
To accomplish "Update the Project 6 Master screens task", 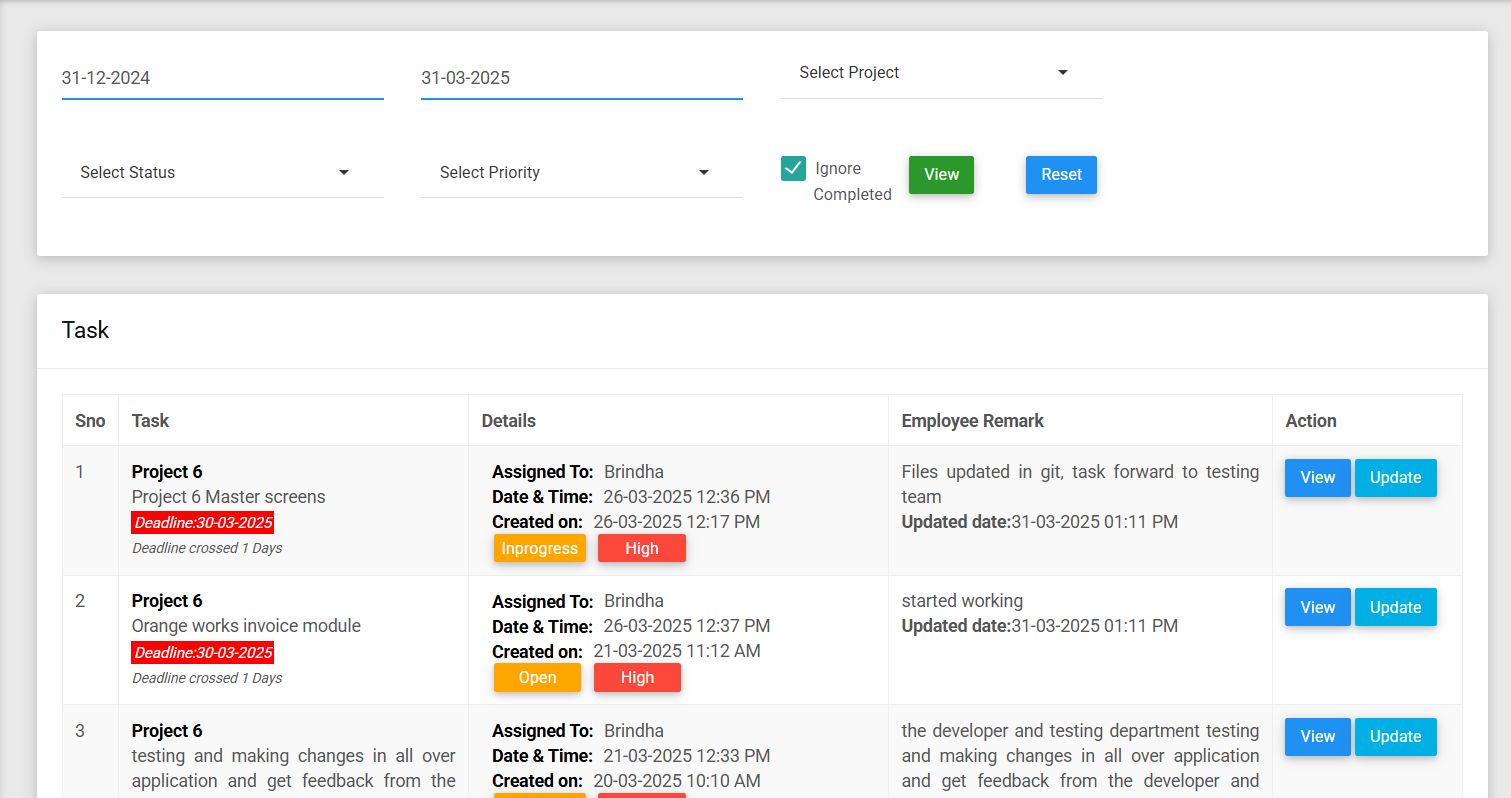I will point(1395,478).
